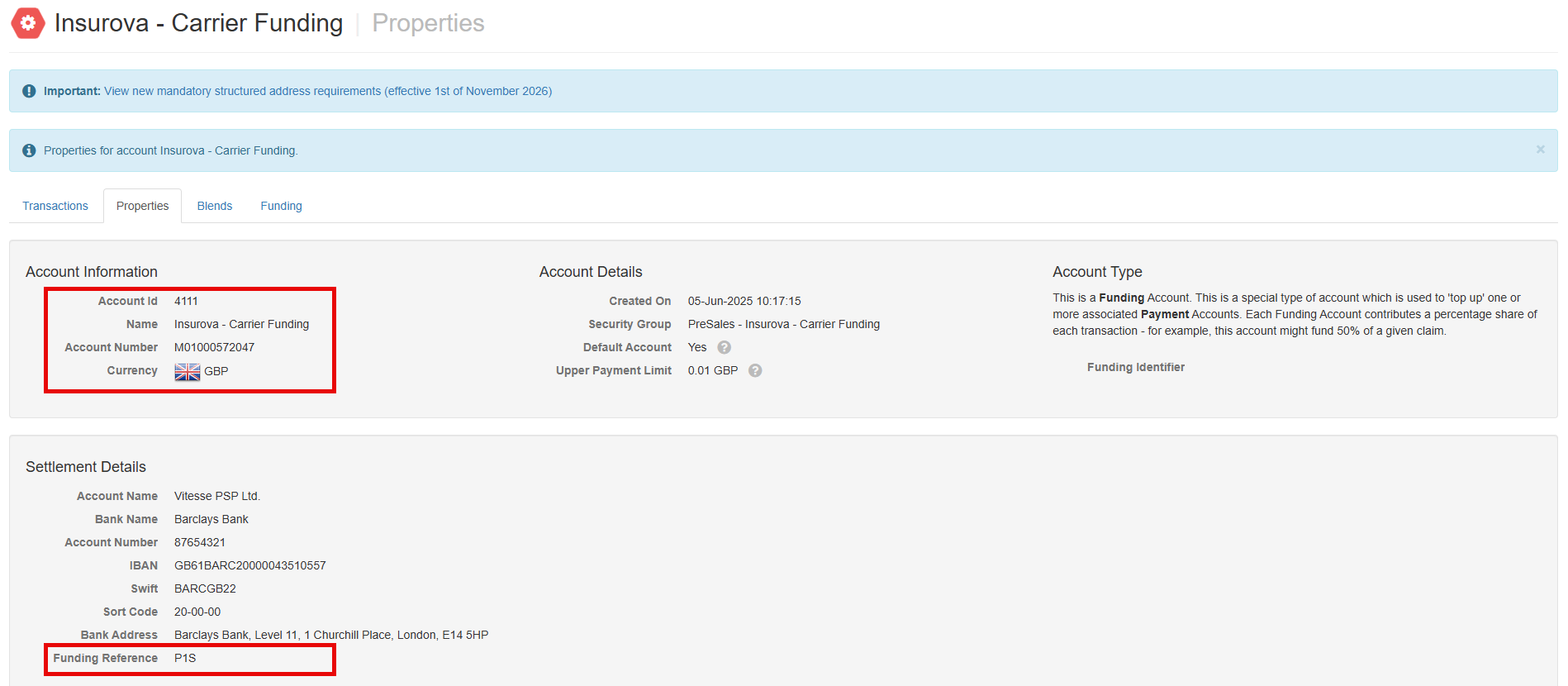
Task: Click the UK flag beside GBP
Action: [188, 372]
